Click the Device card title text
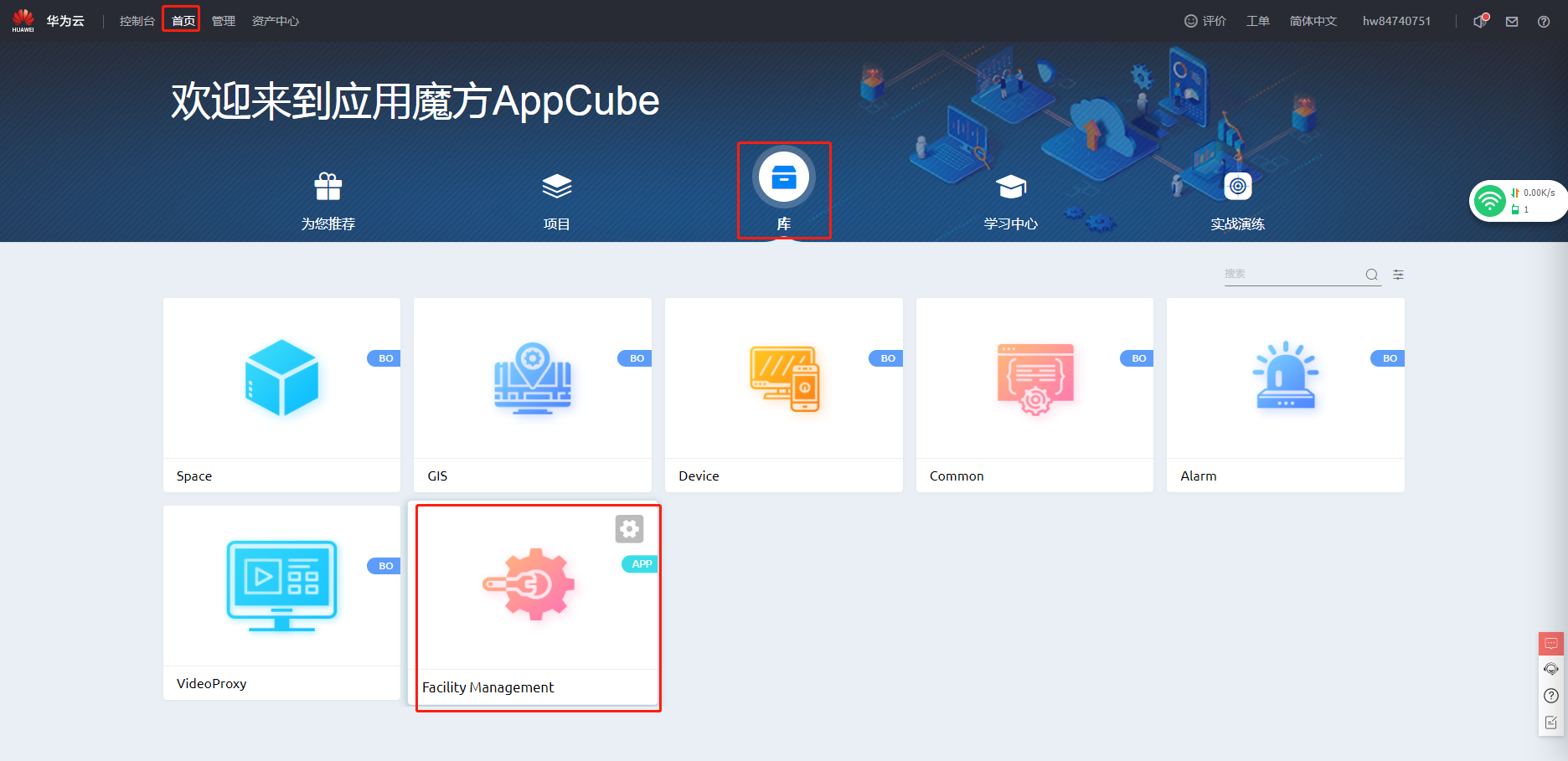 (699, 476)
